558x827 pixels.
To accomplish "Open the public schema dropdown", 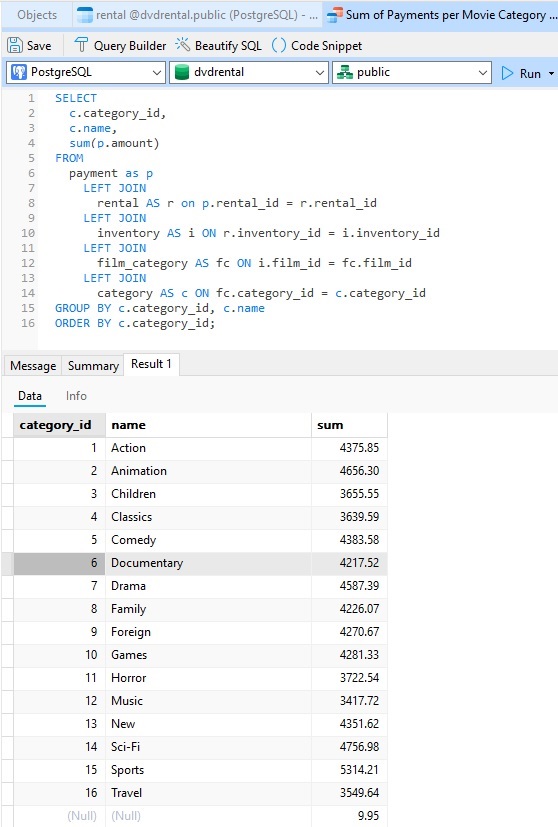I will click(x=411, y=72).
